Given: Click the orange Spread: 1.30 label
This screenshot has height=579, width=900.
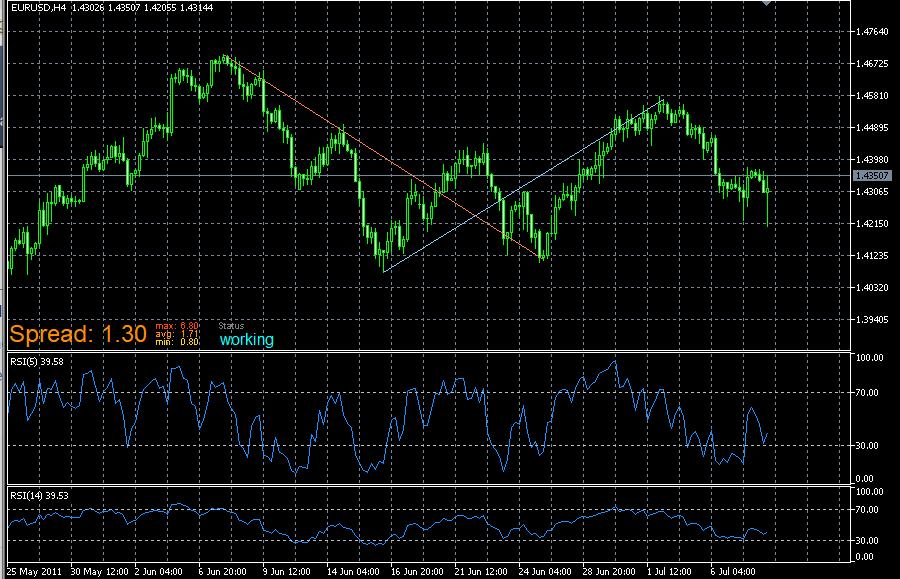Looking at the screenshot, I should point(78,334).
